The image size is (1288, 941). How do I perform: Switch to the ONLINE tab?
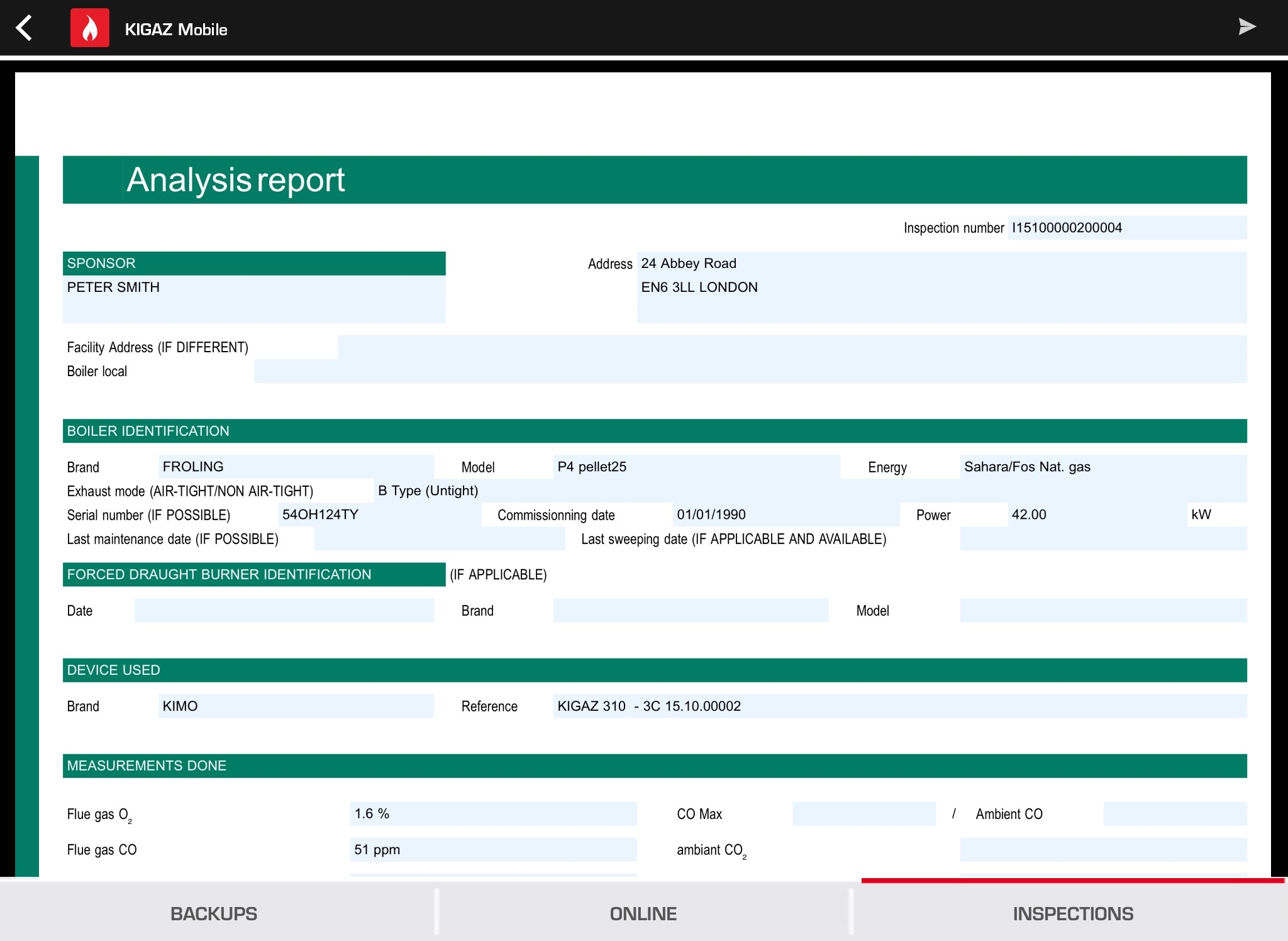click(x=643, y=913)
